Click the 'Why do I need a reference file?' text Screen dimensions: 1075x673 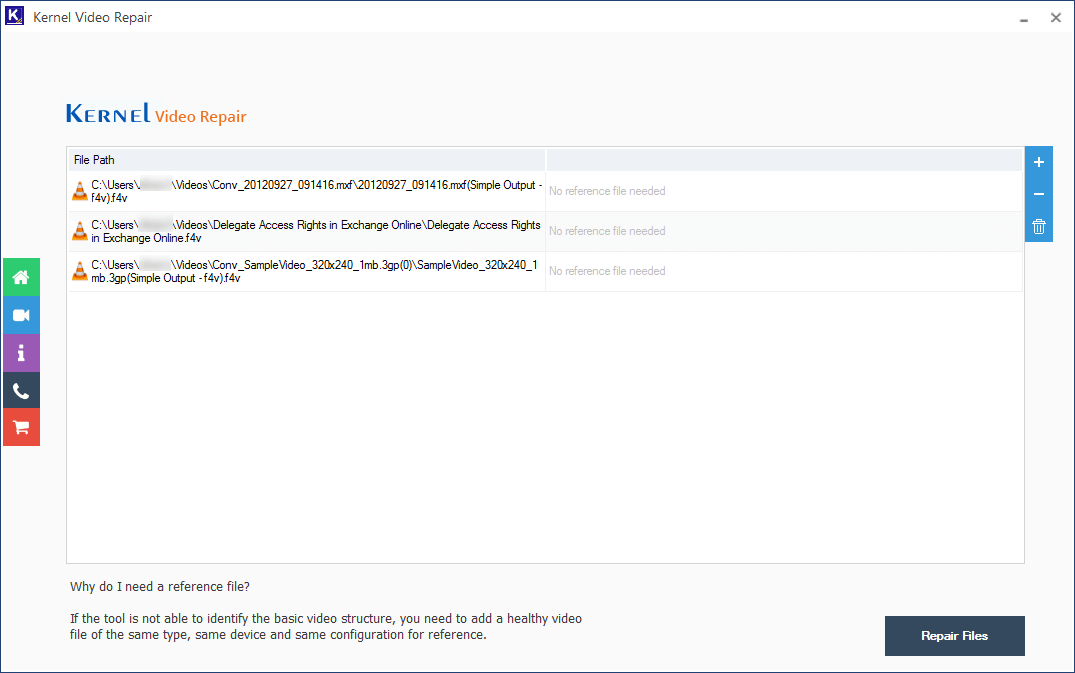160,587
